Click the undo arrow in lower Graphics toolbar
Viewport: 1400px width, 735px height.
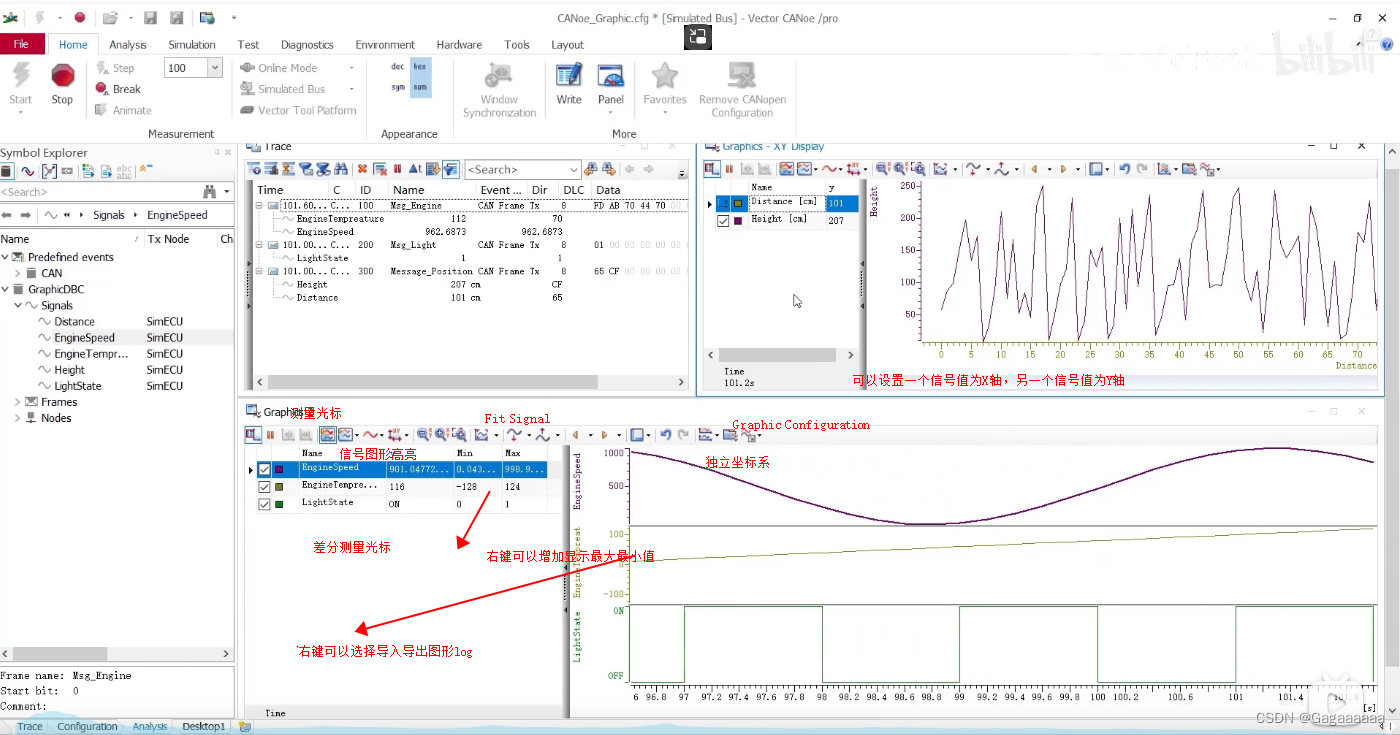point(666,435)
